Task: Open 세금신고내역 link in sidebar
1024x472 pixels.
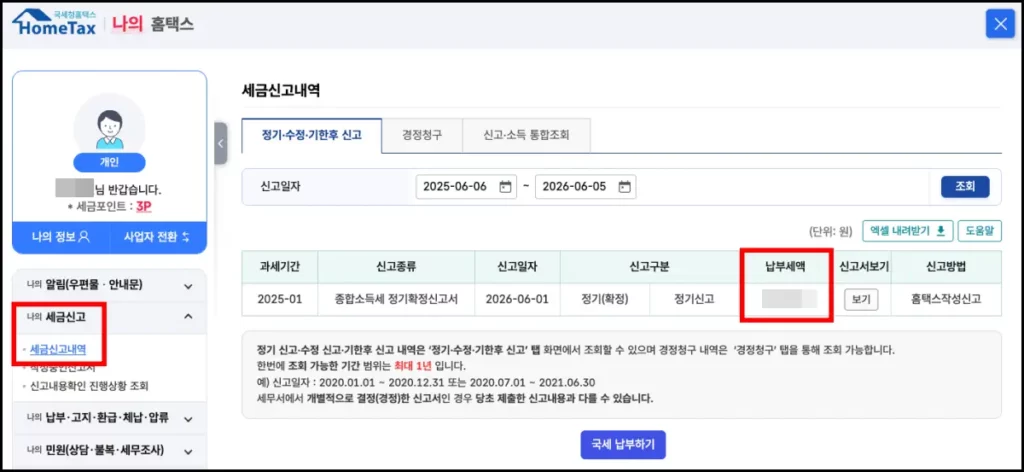Action: pyautogui.click(x=57, y=349)
